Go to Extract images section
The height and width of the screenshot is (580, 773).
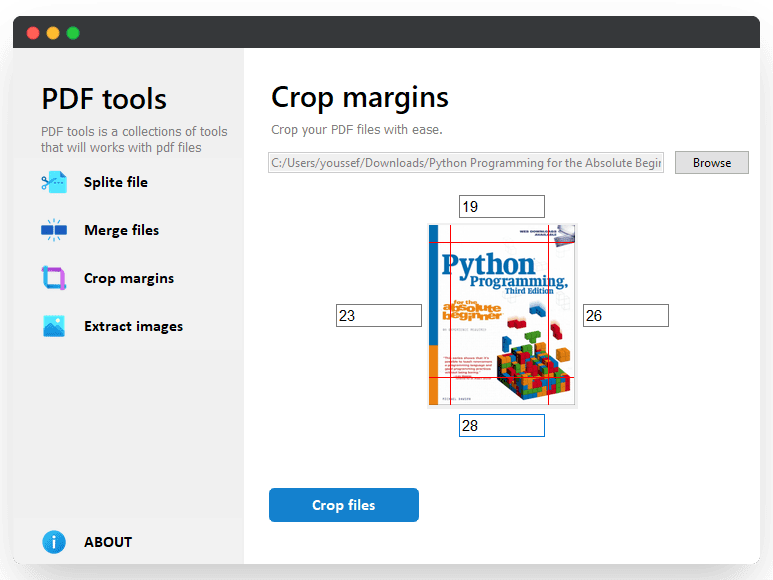(133, 326)
